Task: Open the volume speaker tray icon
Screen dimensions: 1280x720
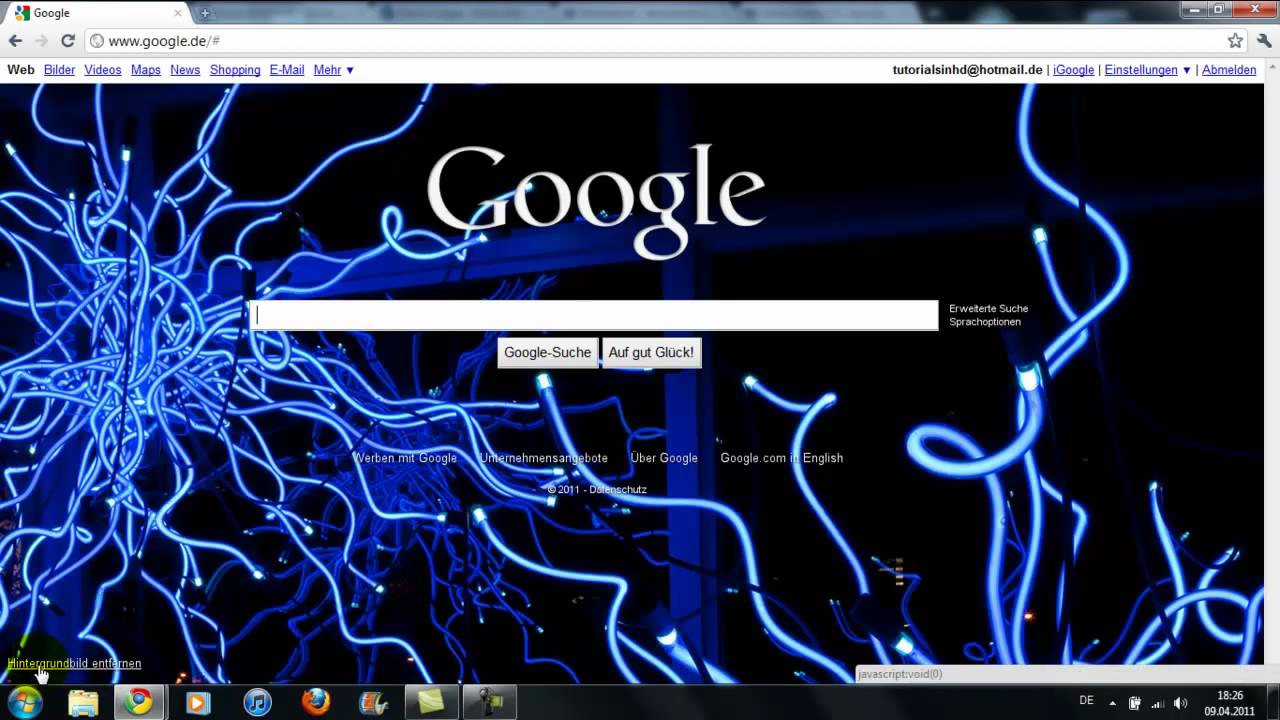Action: click(x=1181, y=702)
